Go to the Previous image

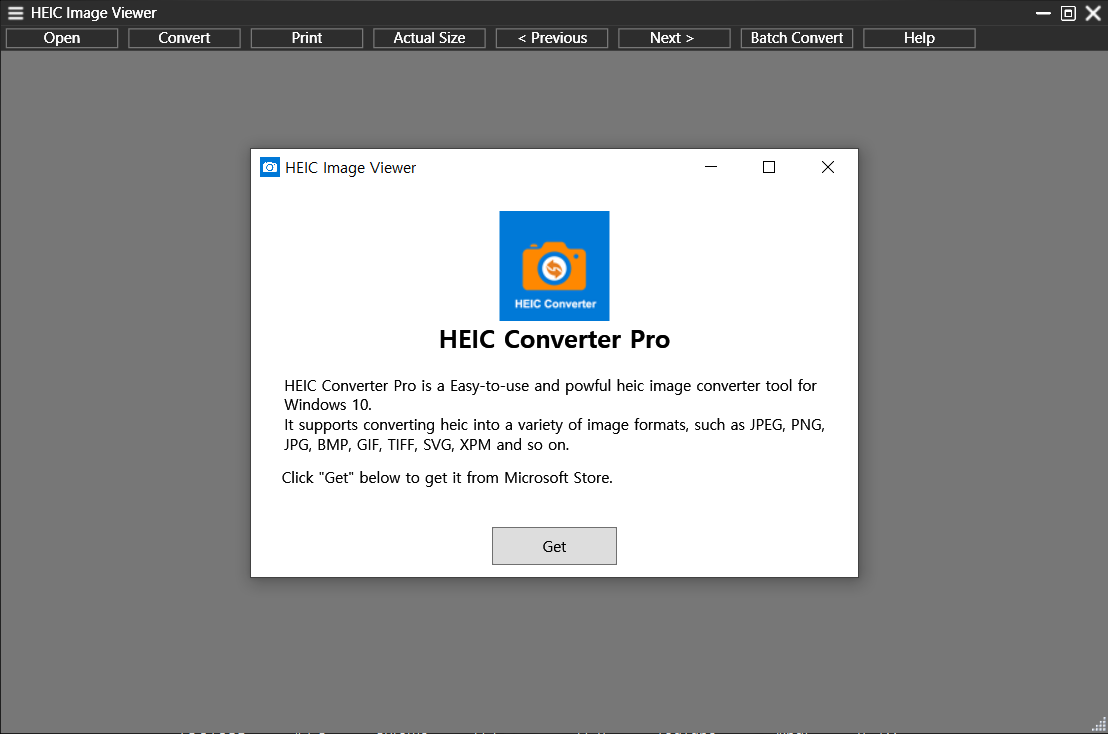[x=552, y=38]
